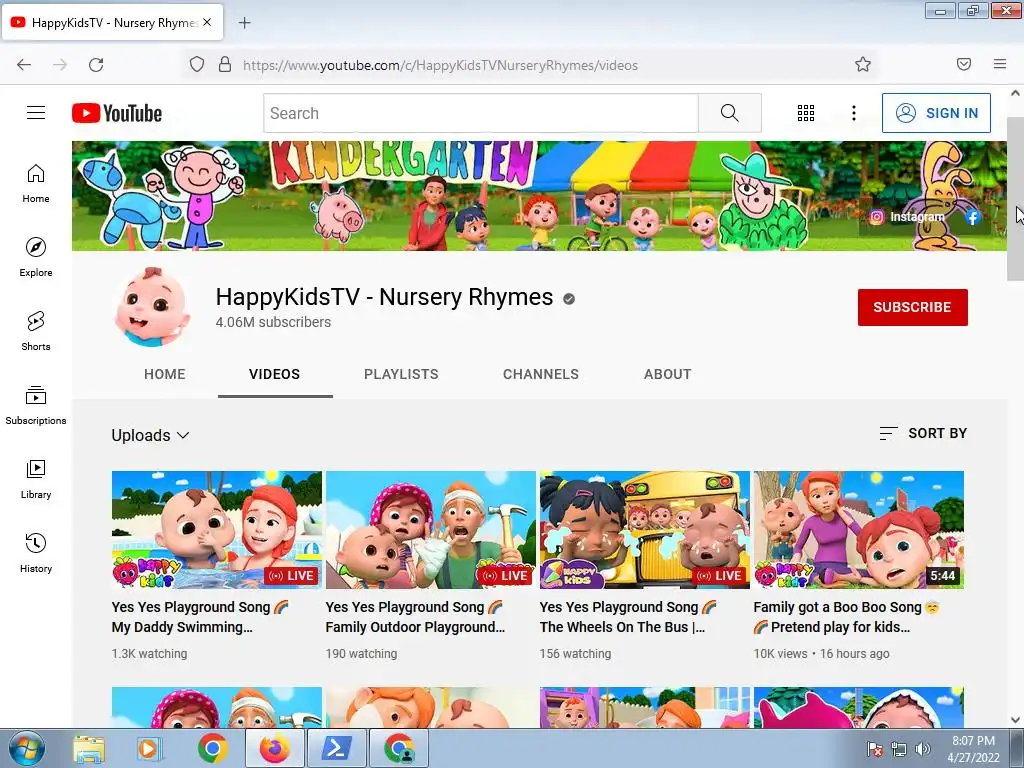
Task: Click the YouTube logo
Action: tap(117, 113)
